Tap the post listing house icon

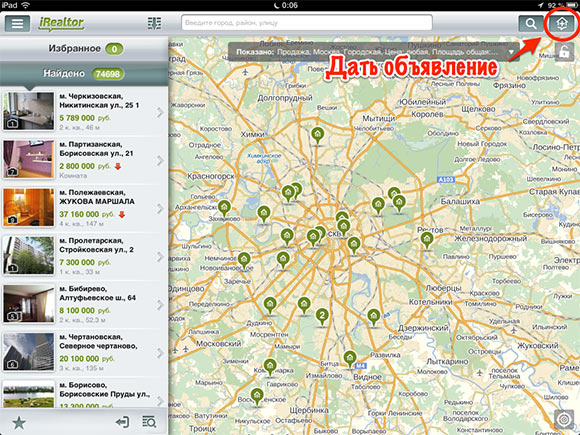point(562,24)
